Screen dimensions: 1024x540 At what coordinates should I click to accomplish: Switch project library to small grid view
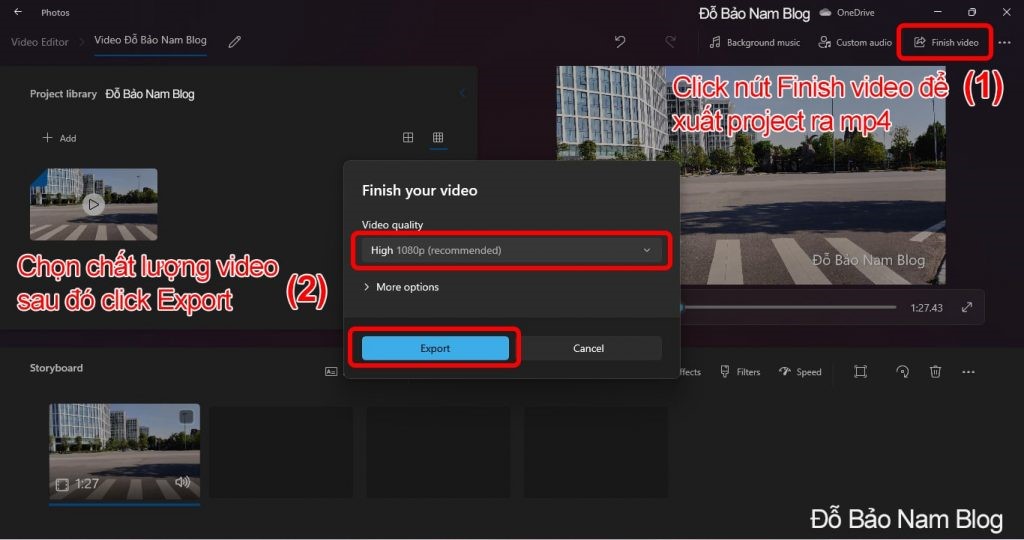tap(438, 138)
